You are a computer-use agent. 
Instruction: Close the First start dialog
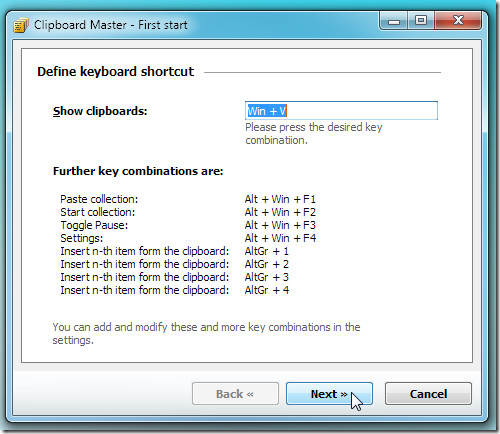(x=458, y=21)
